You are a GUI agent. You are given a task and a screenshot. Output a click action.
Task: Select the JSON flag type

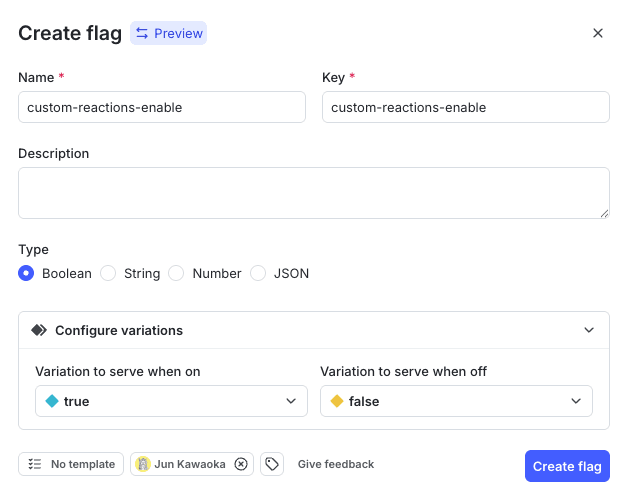(259, 273)
